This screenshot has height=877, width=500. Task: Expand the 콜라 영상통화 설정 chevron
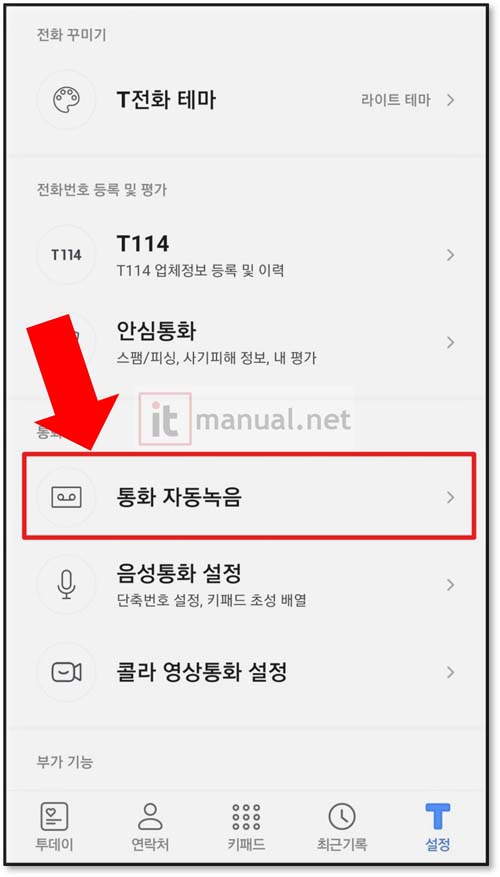click(450, 672)
